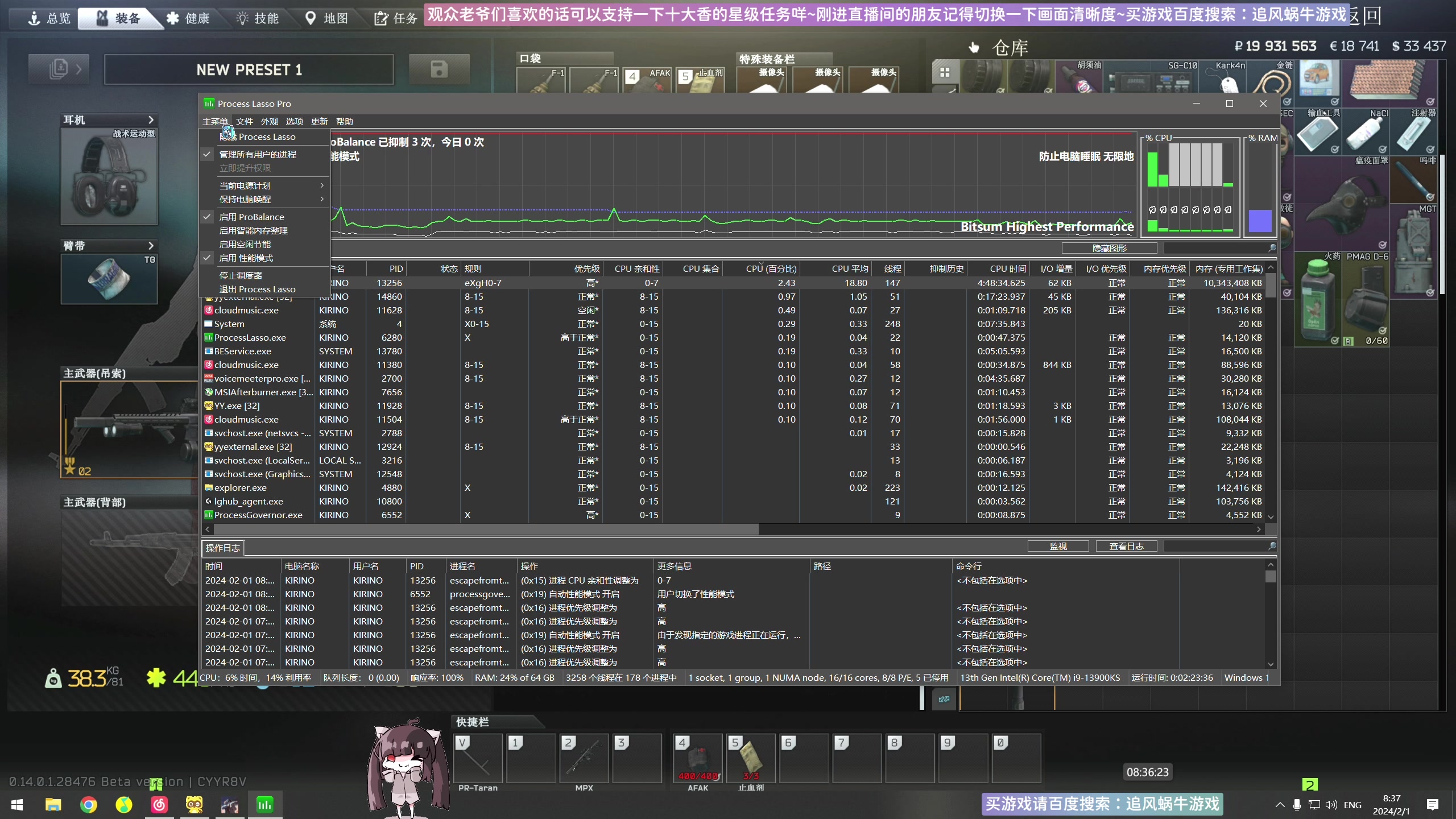Click the volume tray icon

point(1331,805)
